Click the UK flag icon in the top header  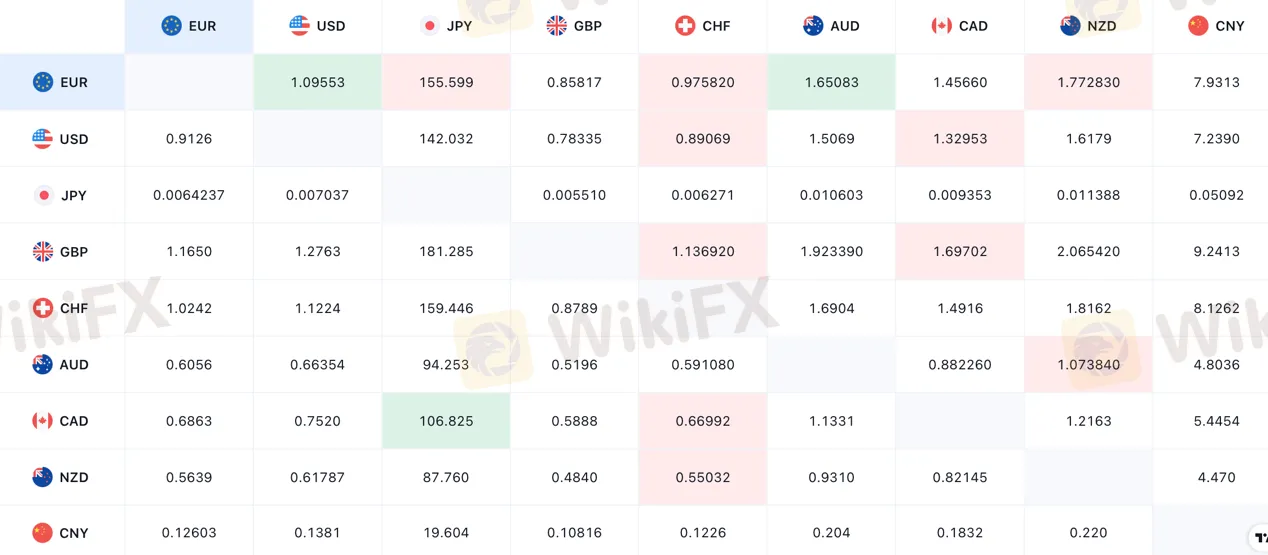coord(557,26)
